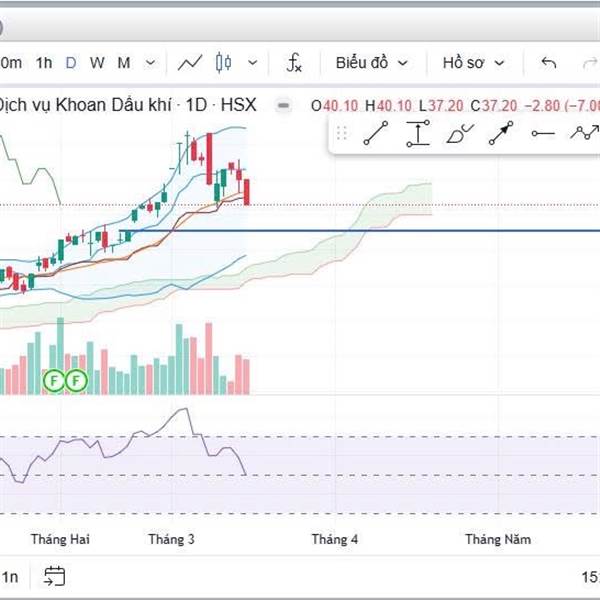600x600 pixels.
Task: Open the go-to-date calendar icon
Action: 54,576
